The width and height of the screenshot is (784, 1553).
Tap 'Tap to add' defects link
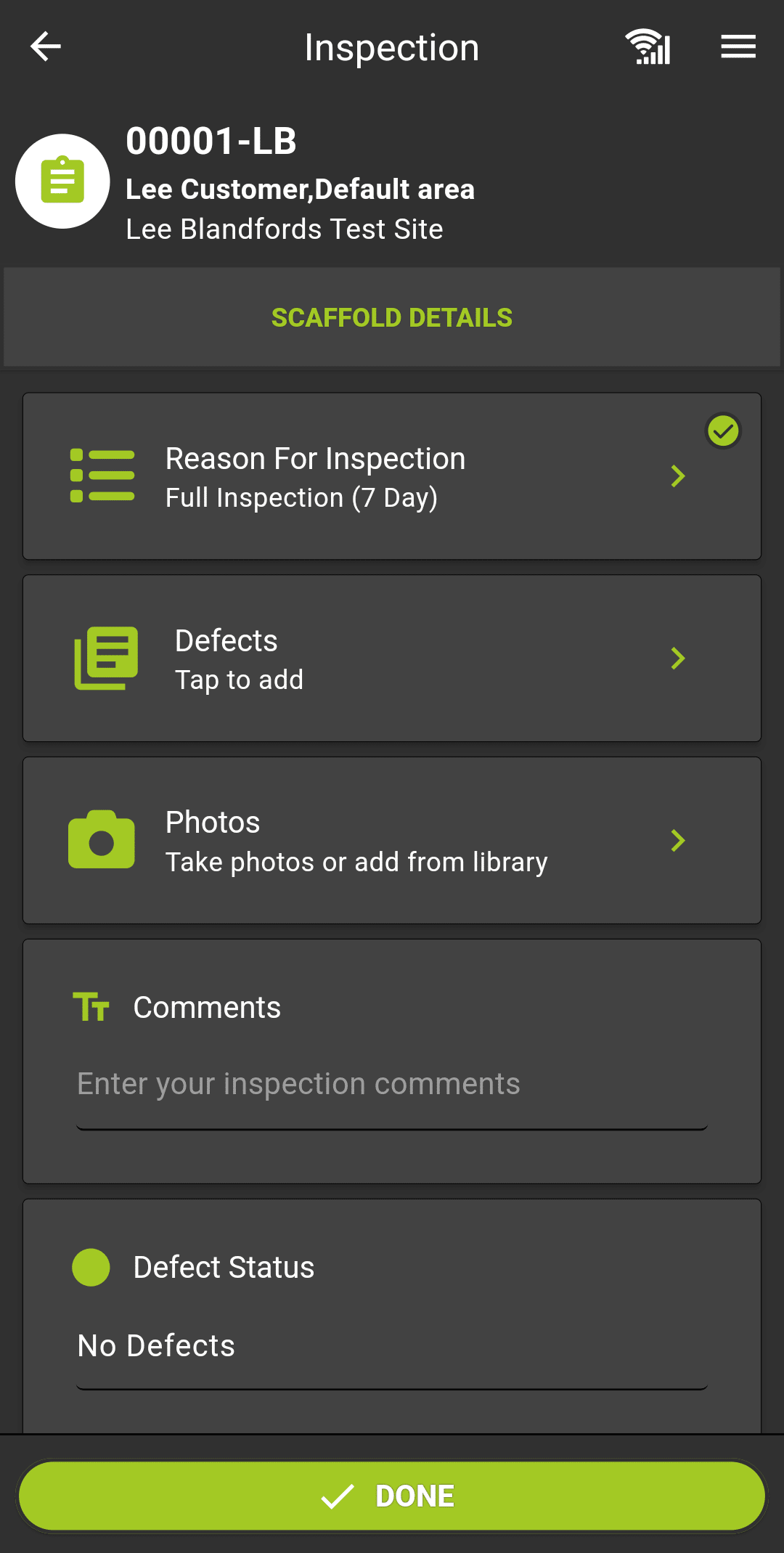tap(239, 680)
